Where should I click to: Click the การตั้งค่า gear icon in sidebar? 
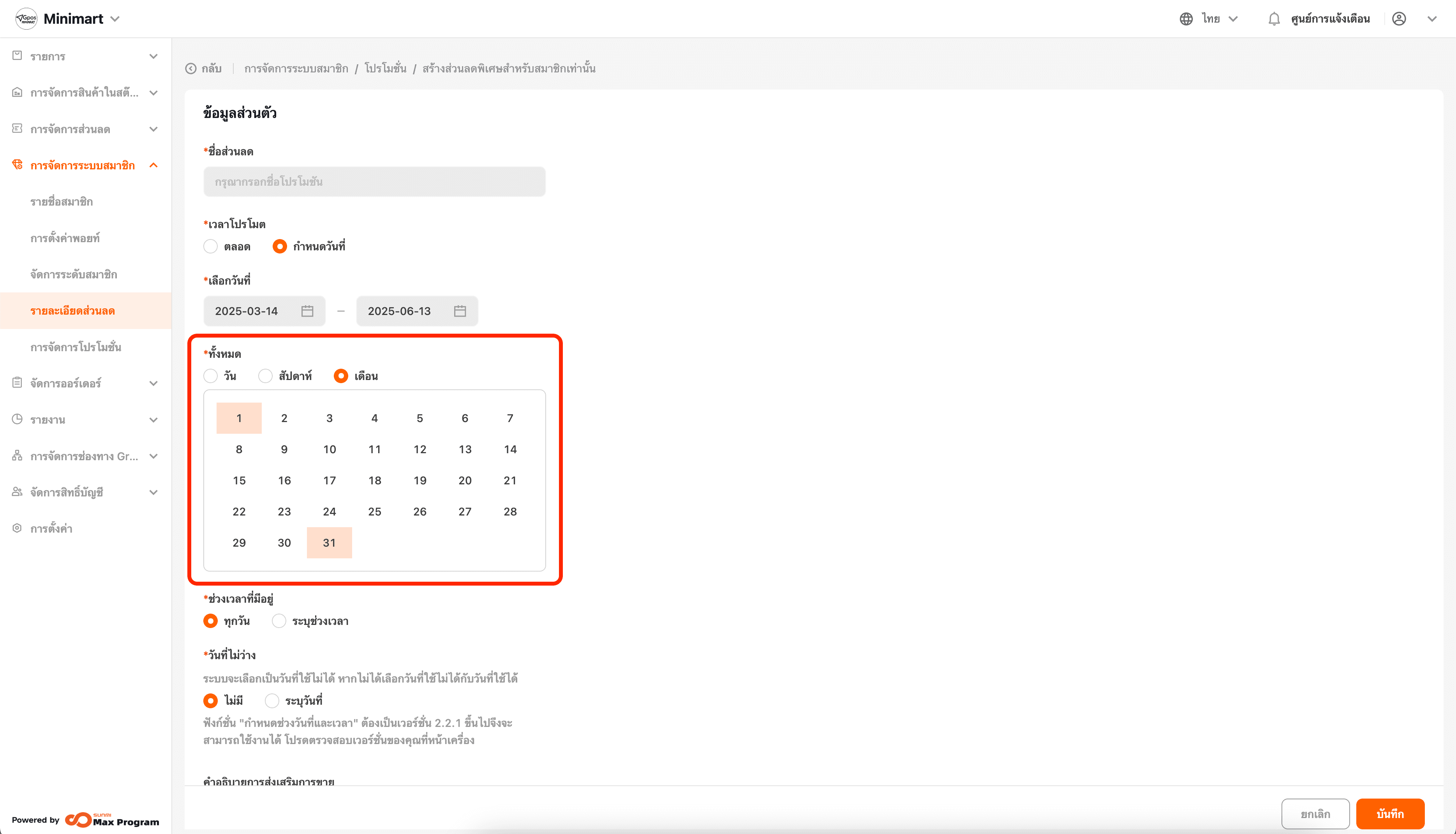17,528
